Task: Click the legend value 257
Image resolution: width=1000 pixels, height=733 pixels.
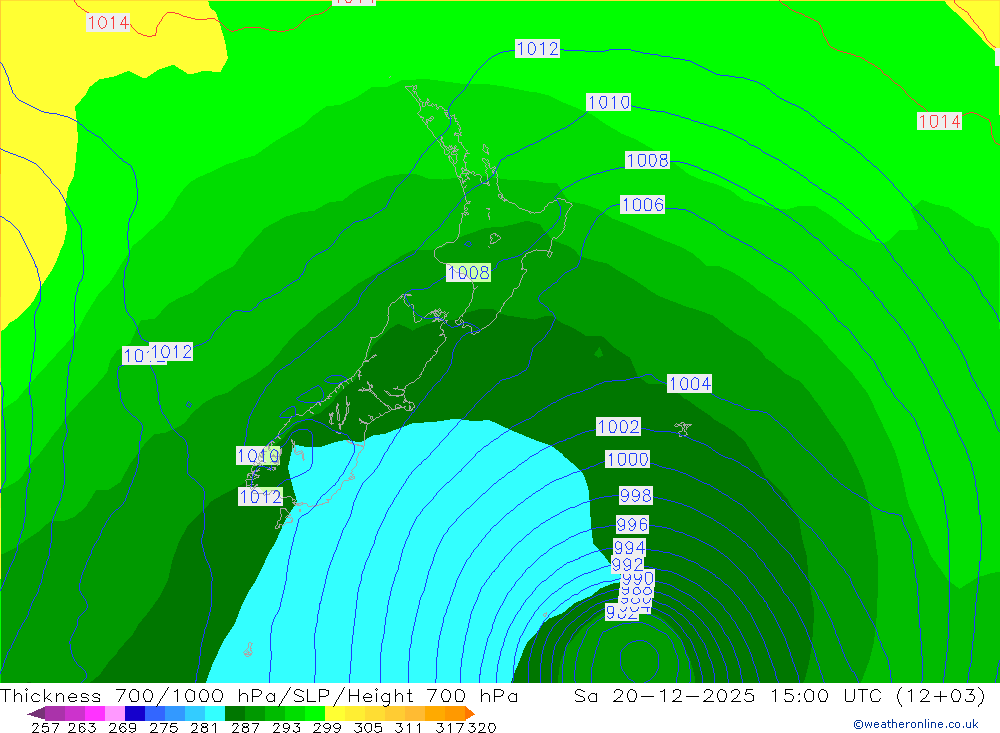Action: tap(46, 727)
